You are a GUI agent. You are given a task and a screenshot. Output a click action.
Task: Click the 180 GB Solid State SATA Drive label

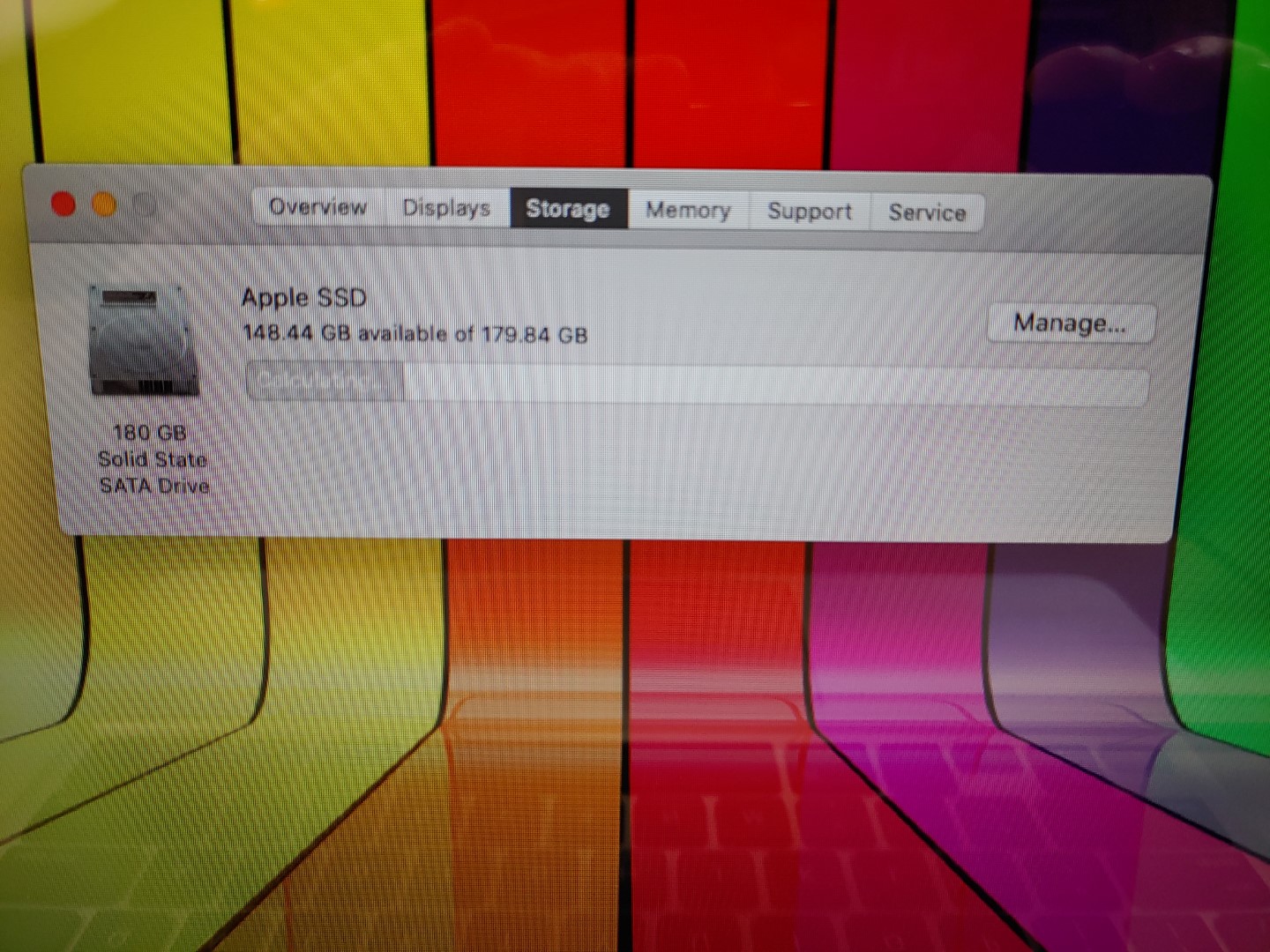click(x=153, y=459)
